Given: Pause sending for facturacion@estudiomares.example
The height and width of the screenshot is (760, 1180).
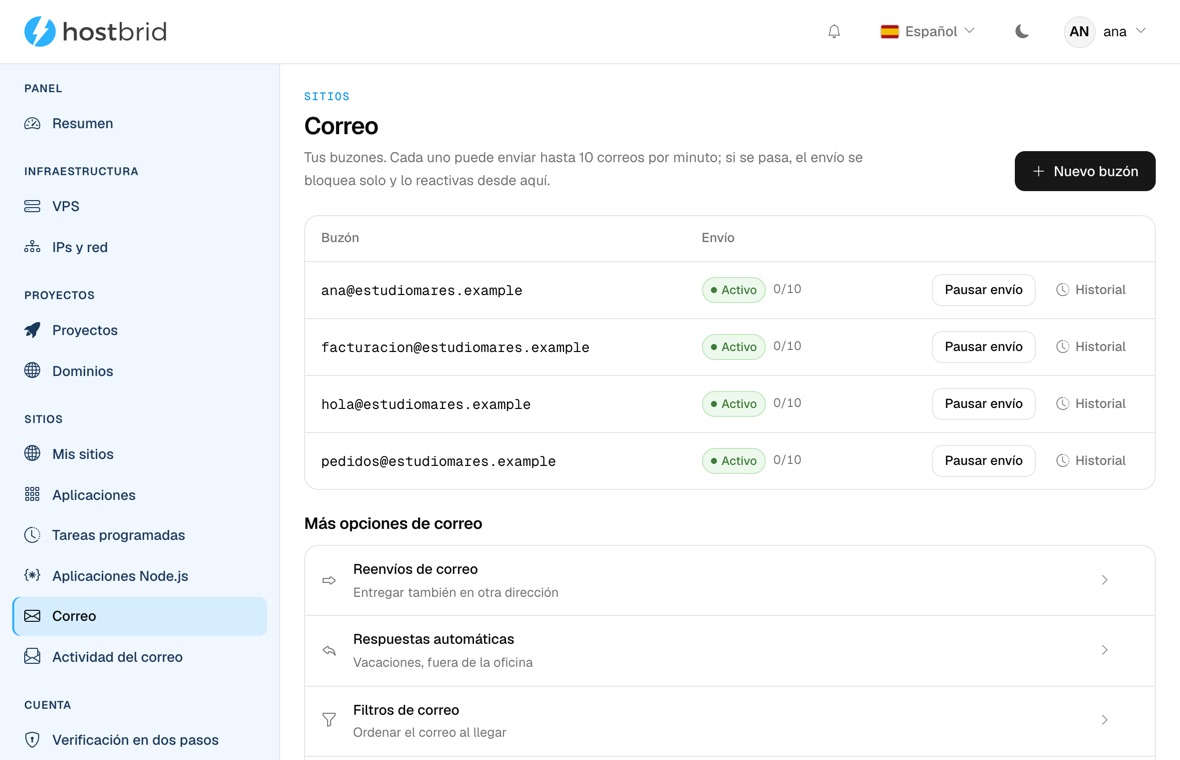Looking at the screenshot, I should point(984,347).
